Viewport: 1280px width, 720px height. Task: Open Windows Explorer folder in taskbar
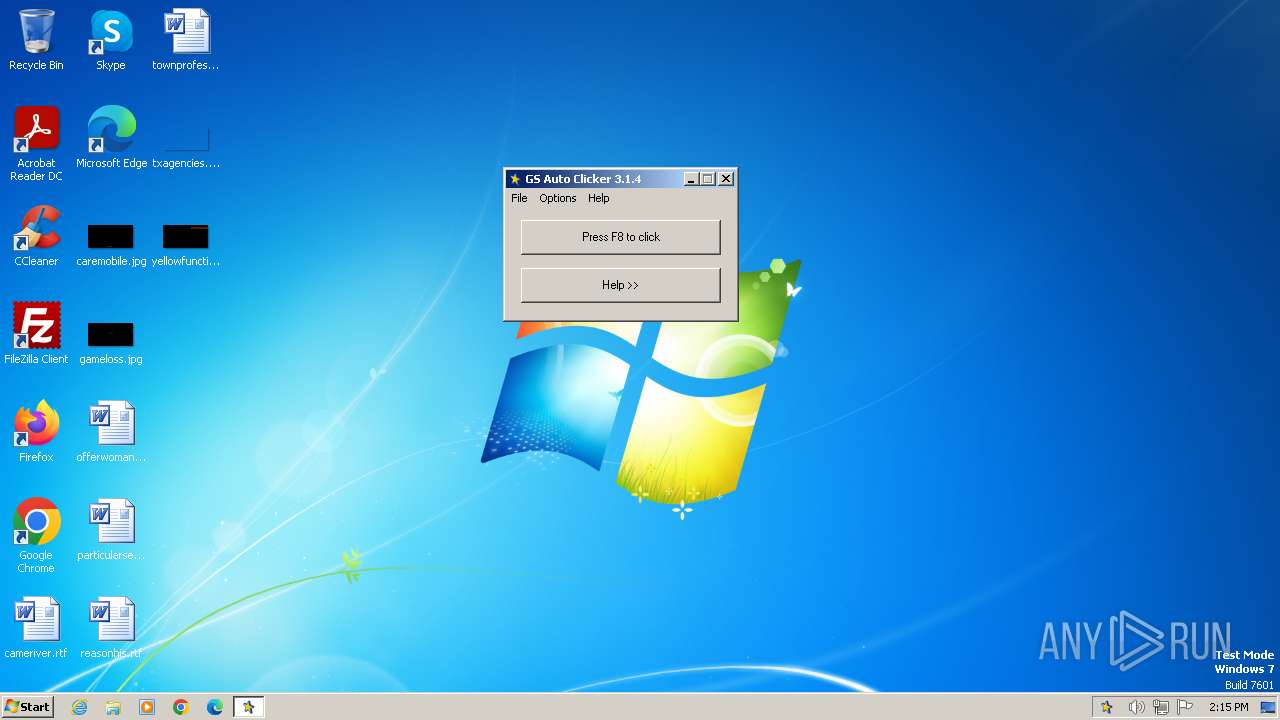point(113,707)
